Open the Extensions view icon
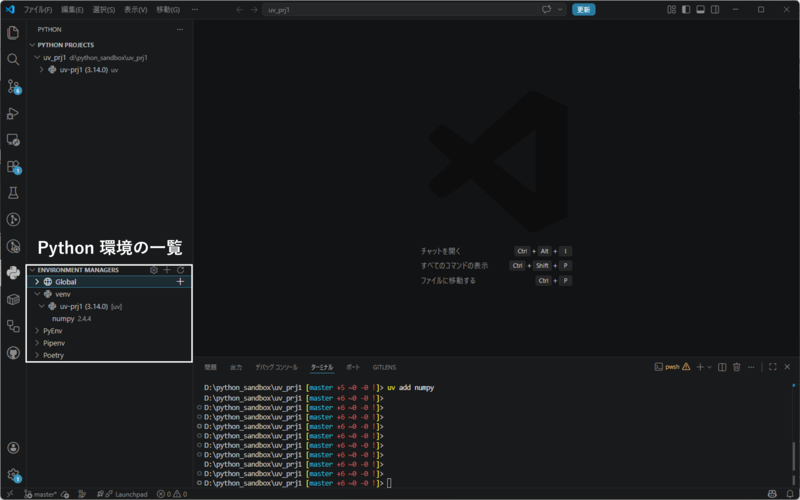 (13, 167)
